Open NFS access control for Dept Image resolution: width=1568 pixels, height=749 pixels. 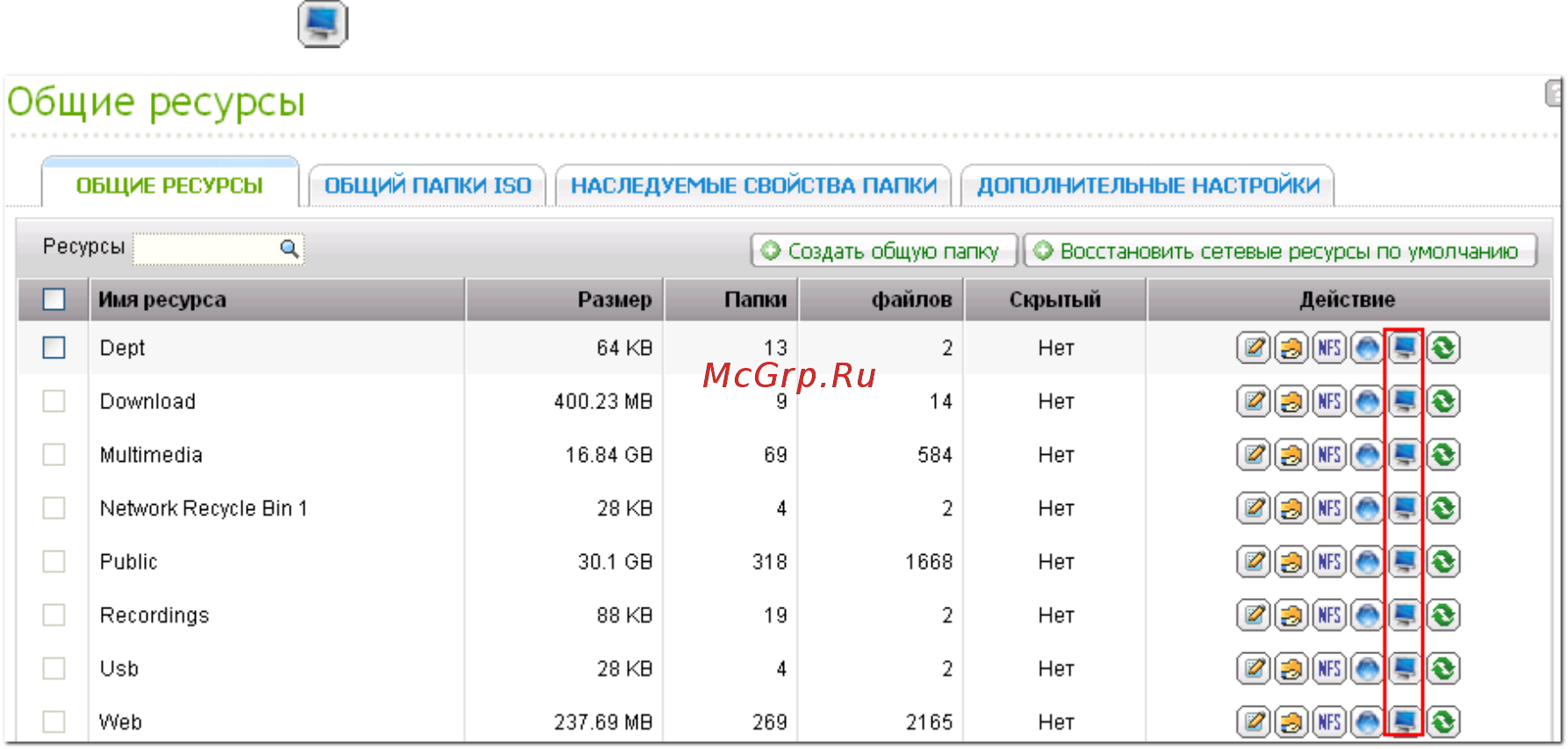[1329, 348]
